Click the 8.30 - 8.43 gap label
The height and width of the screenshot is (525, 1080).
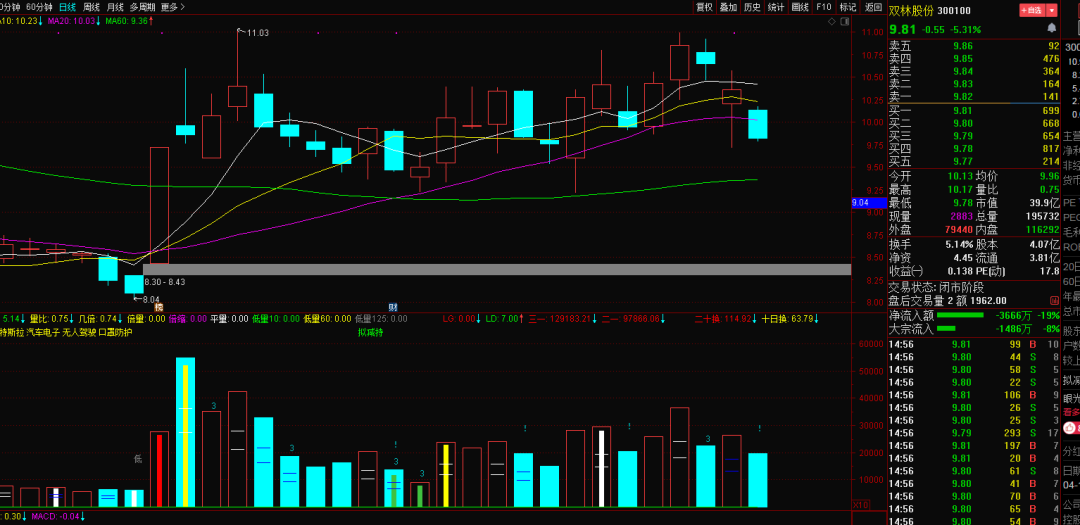(165, 282)
